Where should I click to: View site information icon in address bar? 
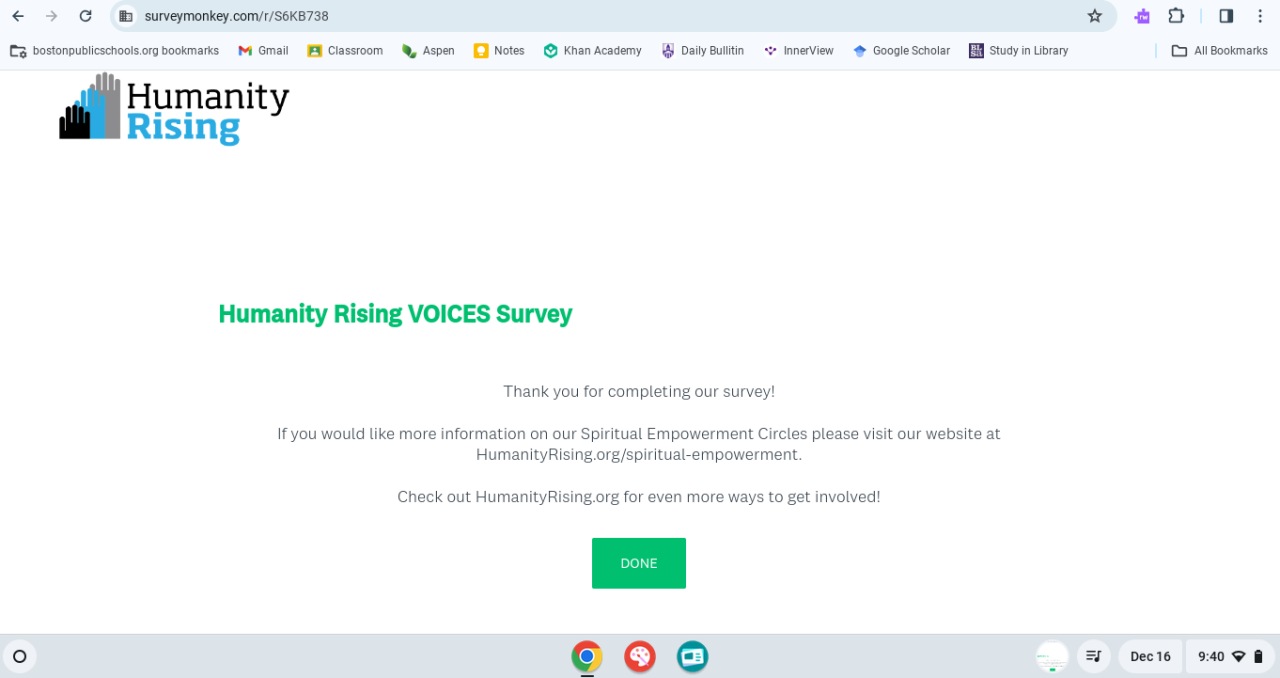[x=125, y=16]
